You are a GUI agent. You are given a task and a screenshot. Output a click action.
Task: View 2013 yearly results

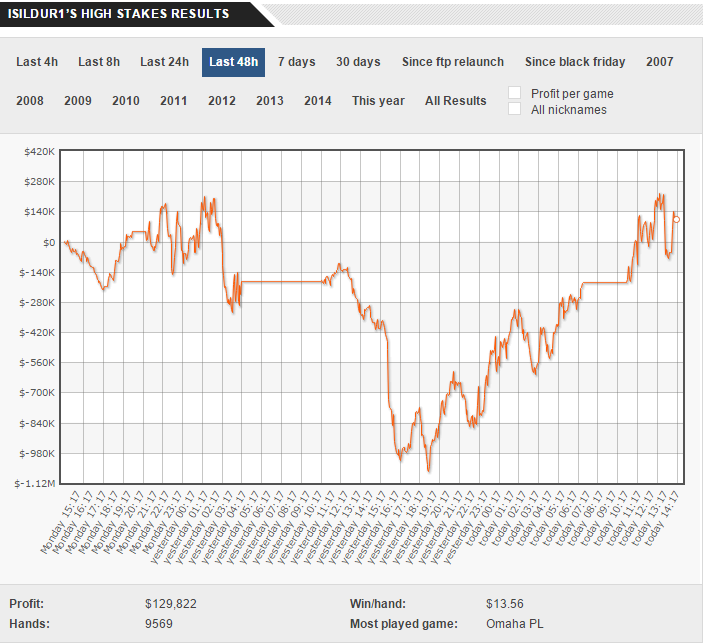269,101
